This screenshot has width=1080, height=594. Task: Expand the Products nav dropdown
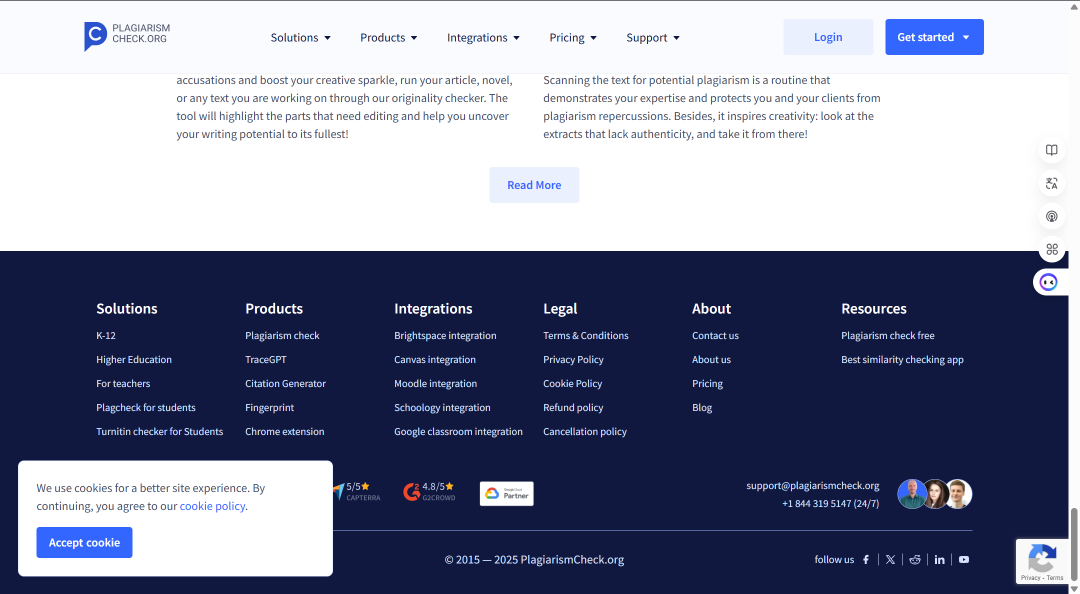[388, 37]
